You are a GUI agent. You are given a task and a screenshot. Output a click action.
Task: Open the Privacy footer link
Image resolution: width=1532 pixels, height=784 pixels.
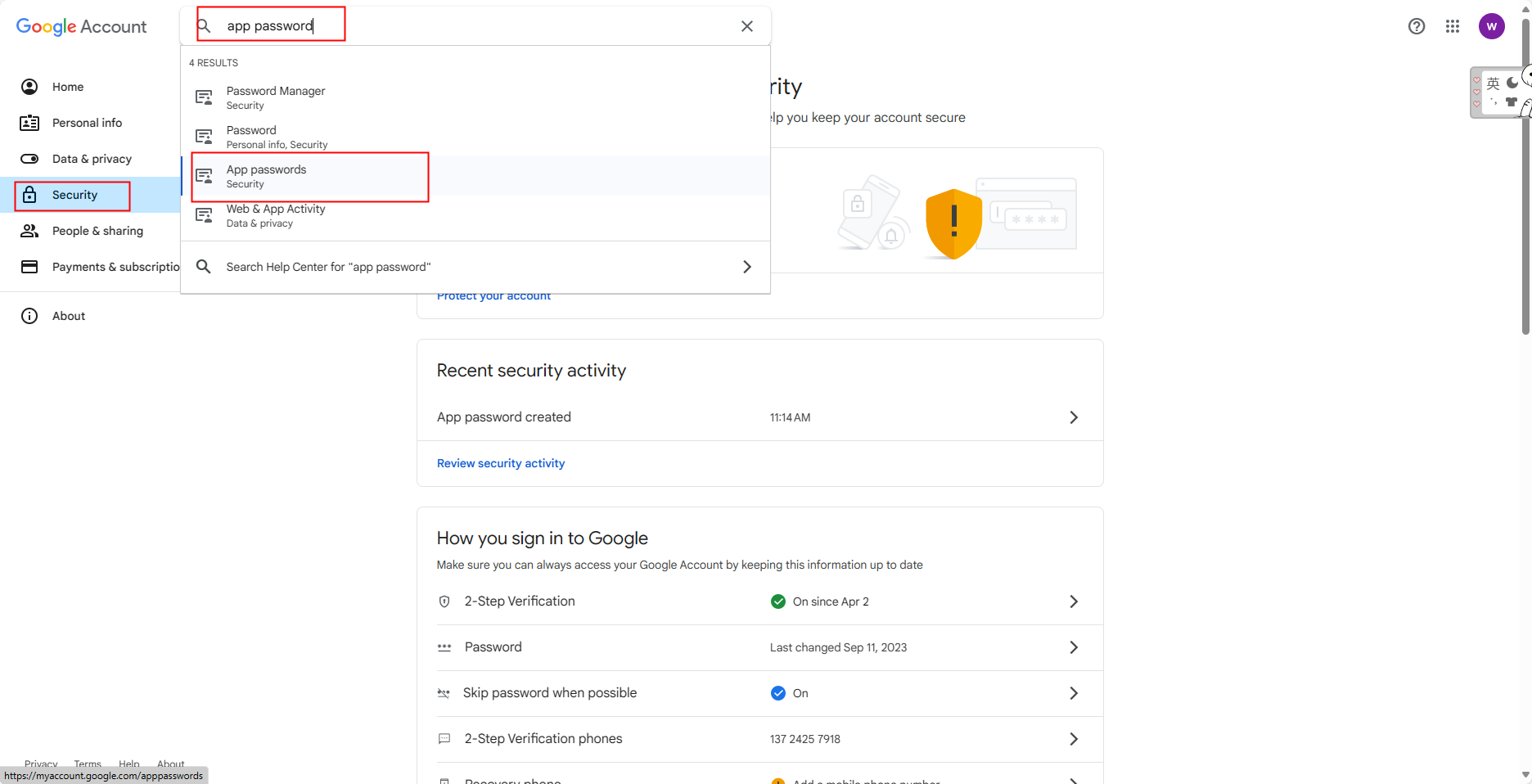(x=41, y=764)
